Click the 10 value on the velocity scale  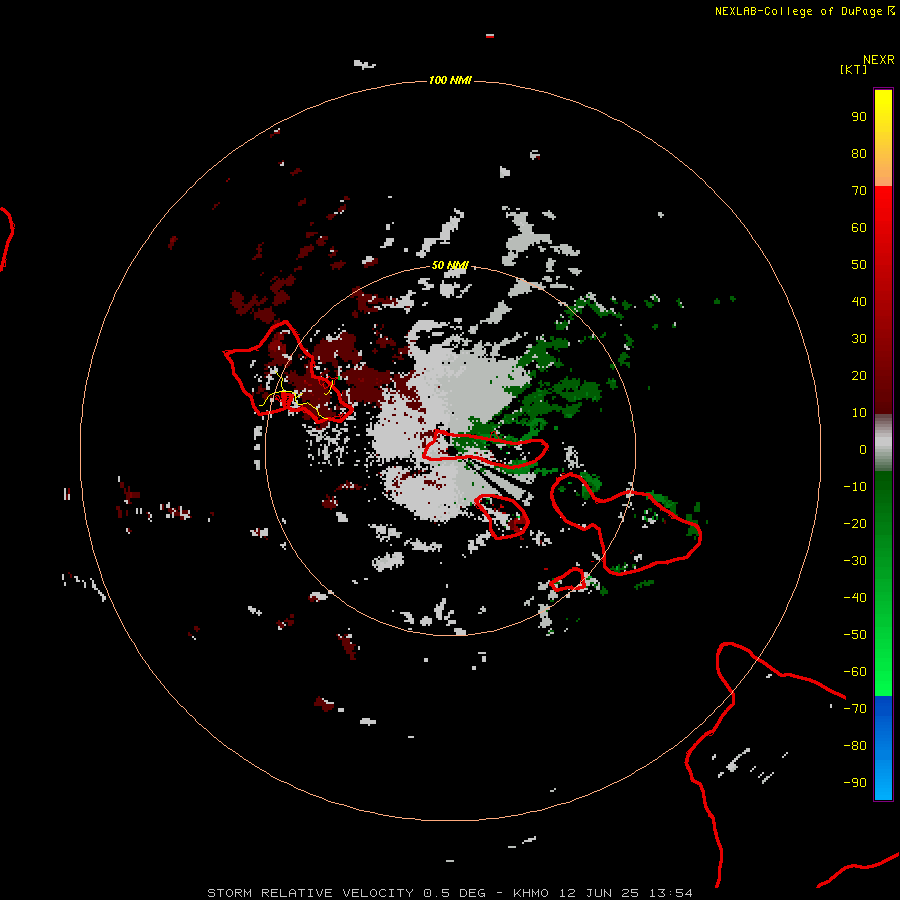click(x=859, y=413)
